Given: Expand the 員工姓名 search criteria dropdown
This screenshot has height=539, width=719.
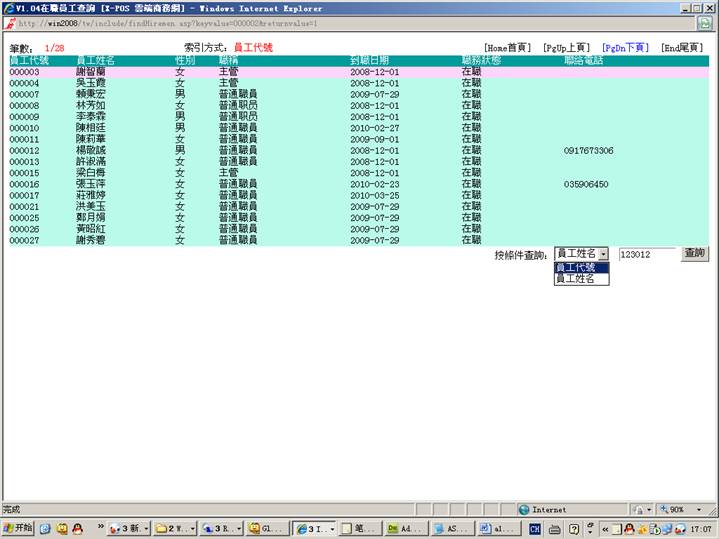Looking at the screenshot, I should pyautogui.click(x=603, y=254).
